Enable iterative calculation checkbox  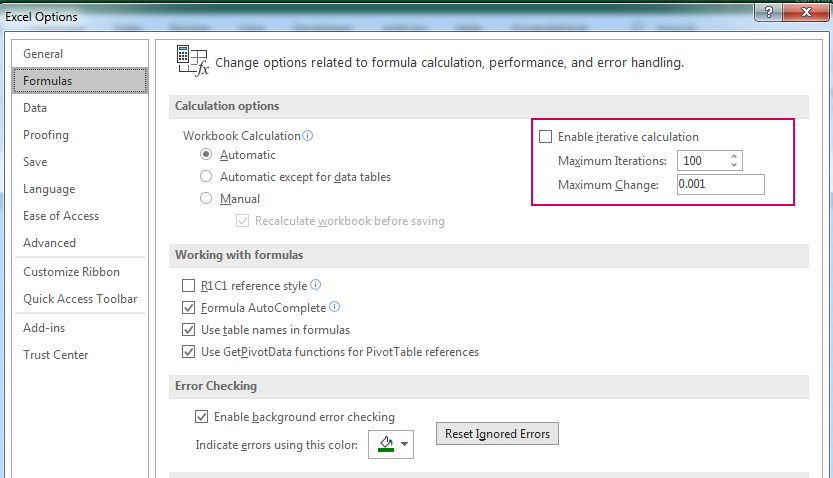coord(546,136)
